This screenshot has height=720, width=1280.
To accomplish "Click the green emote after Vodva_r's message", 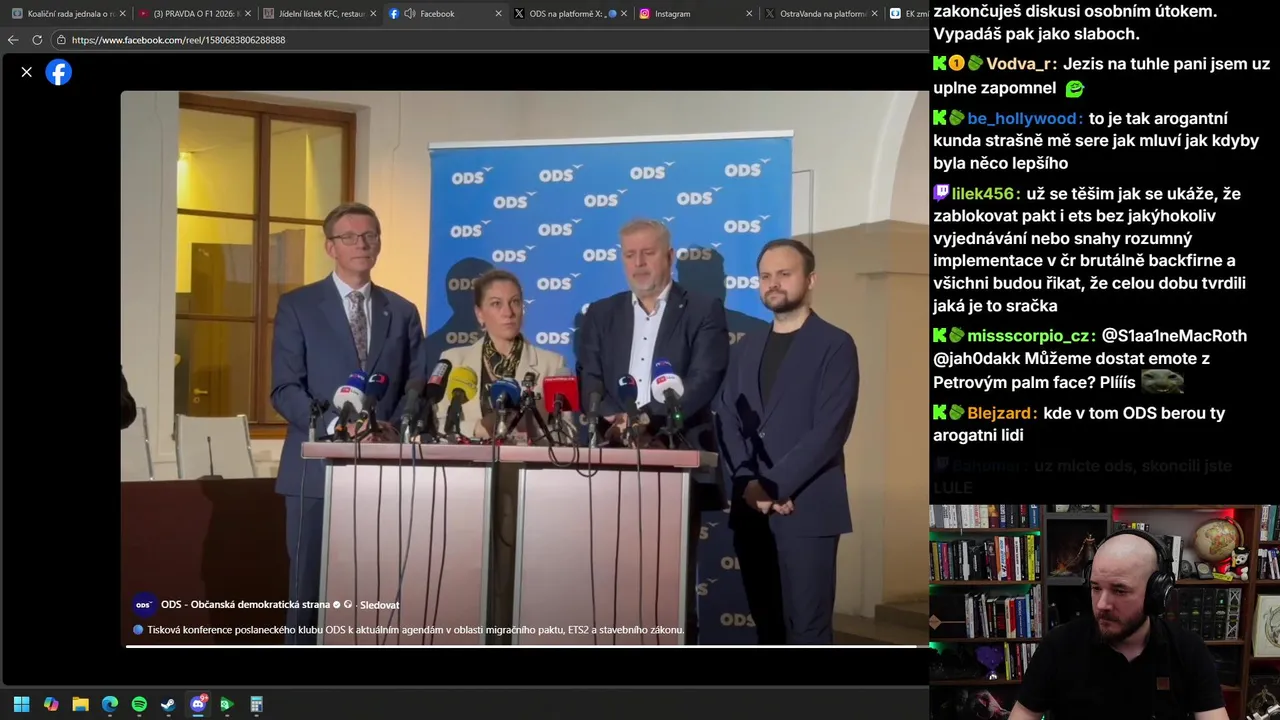I will (1075, 89).
